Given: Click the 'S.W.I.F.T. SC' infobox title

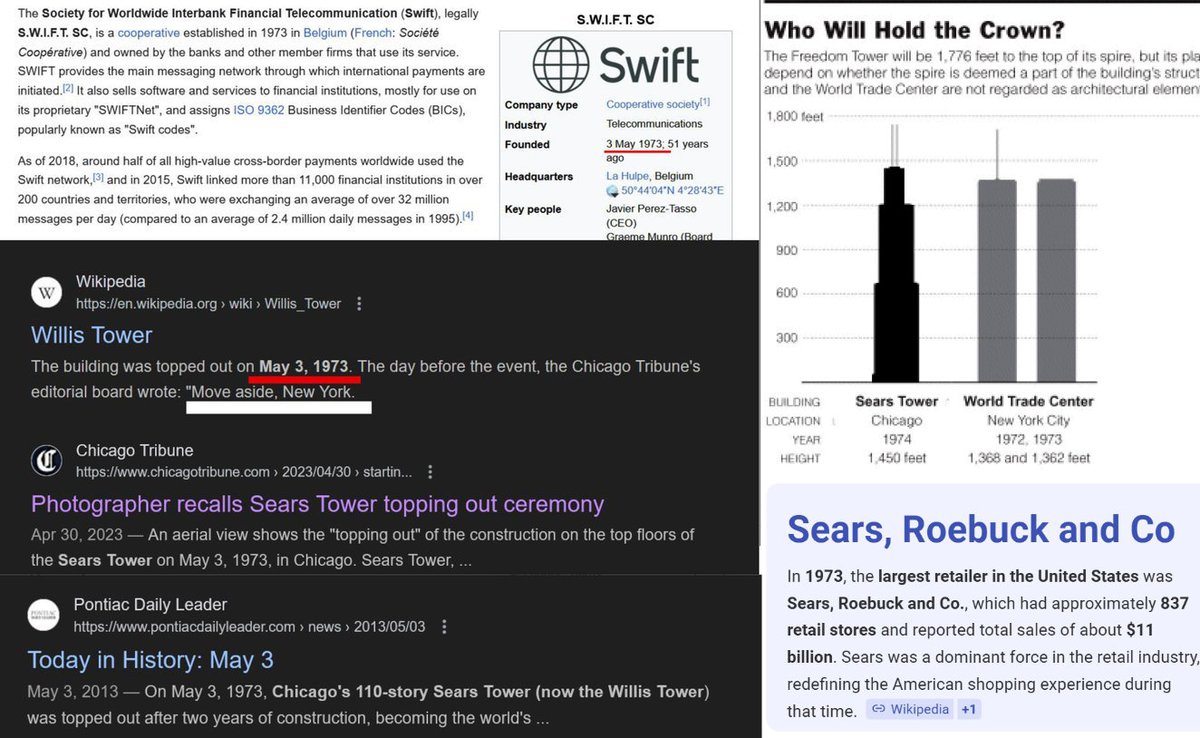Looking at the screenshot, I should (616, 20).
